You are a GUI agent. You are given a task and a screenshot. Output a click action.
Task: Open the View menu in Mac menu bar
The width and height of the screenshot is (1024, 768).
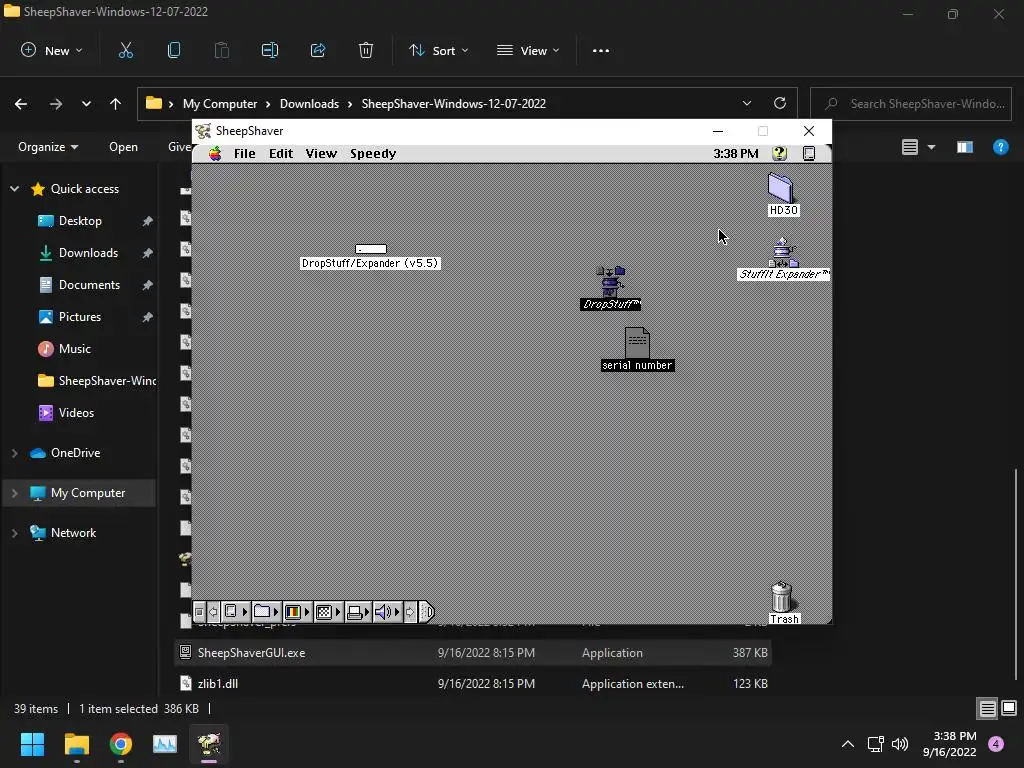coord(321,153)
